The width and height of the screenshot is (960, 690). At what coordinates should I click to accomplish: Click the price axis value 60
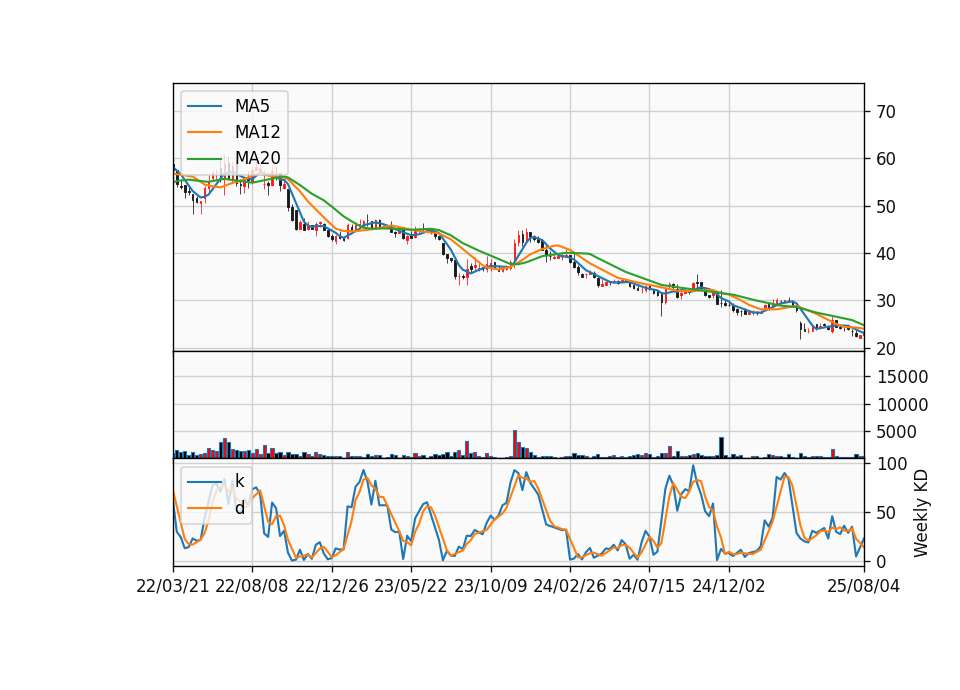tap(886, 159)
